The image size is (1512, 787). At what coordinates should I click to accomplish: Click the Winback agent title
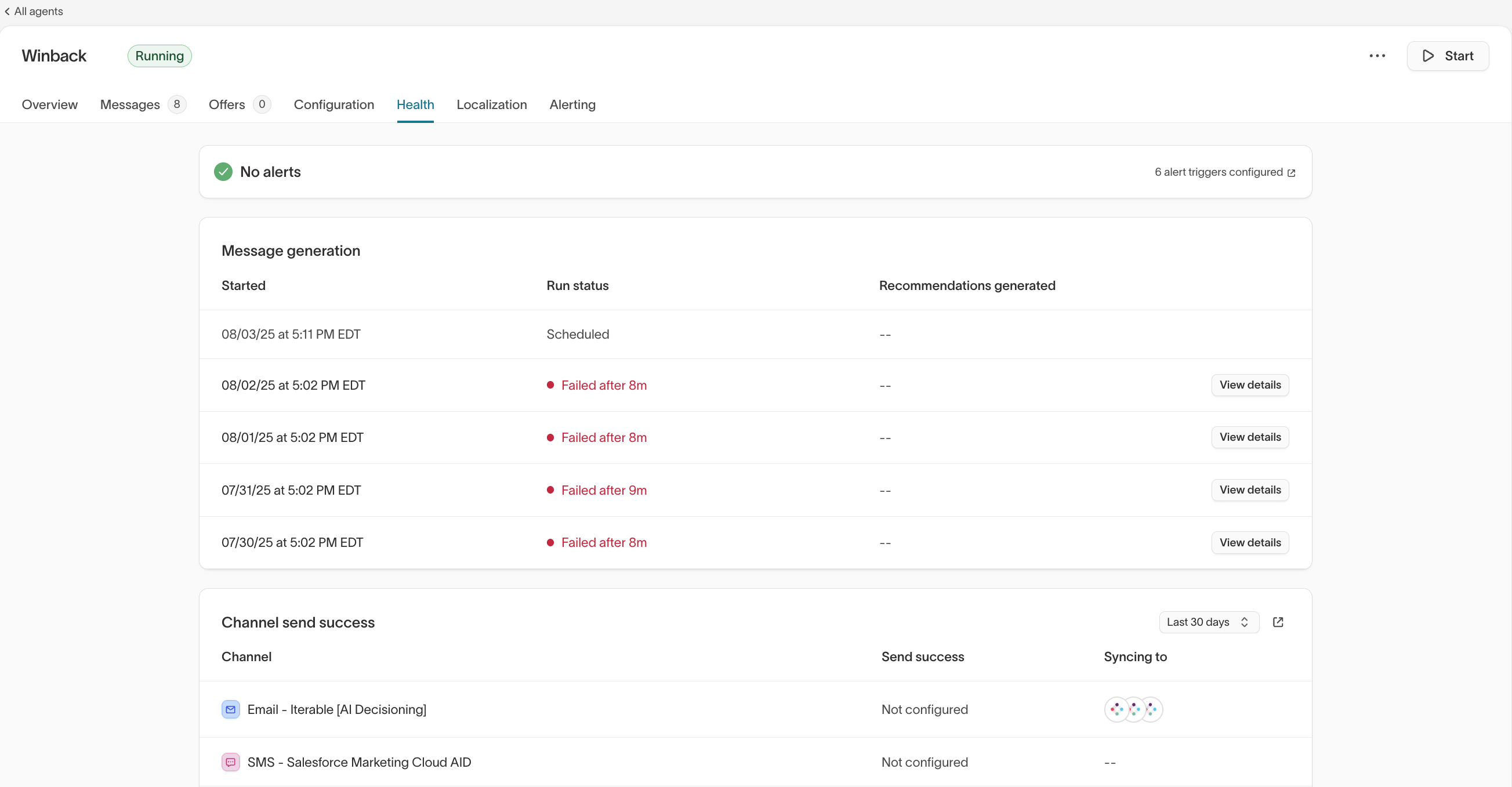click(54, 56)
